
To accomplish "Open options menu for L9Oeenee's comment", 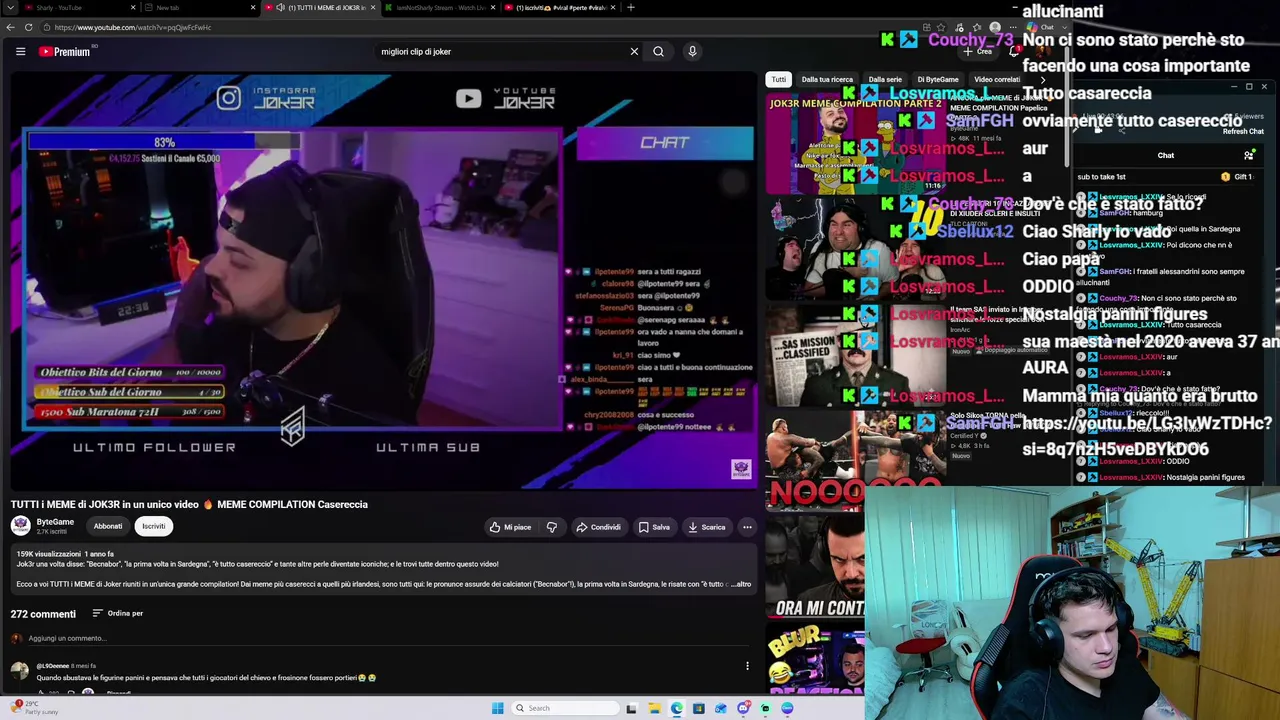I will point(747,666).
